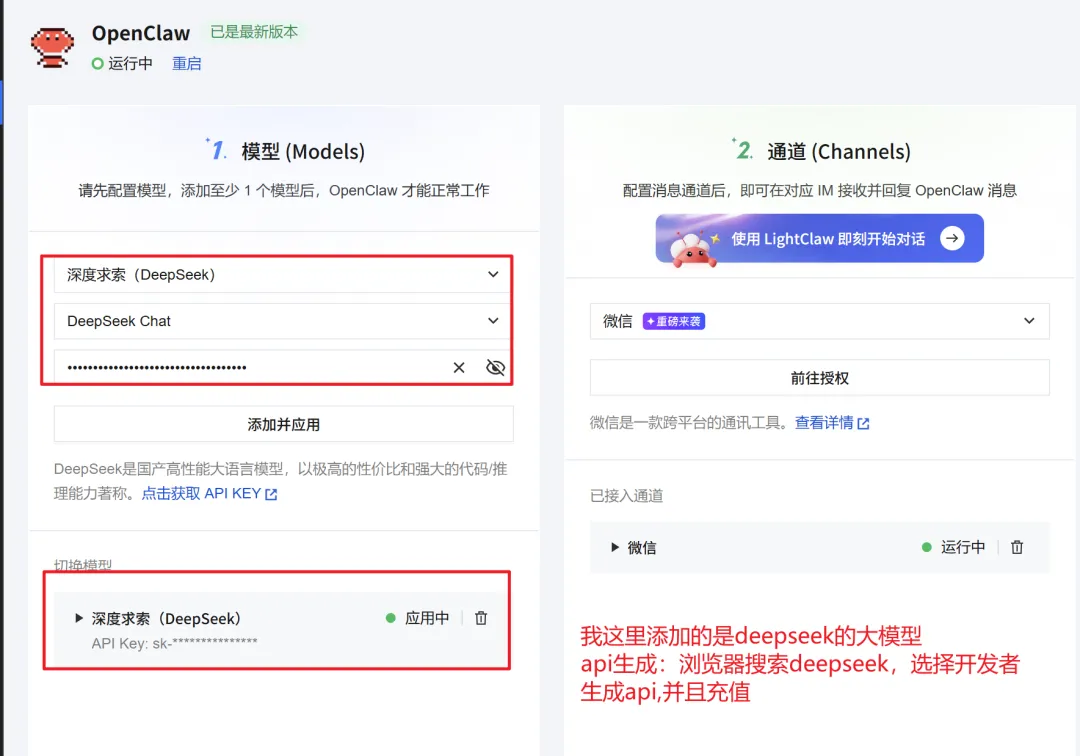This screenshot has width=1080, height=756.
Task: Click the 运行中 status under OpenClaw
Action: coord(122,63)
